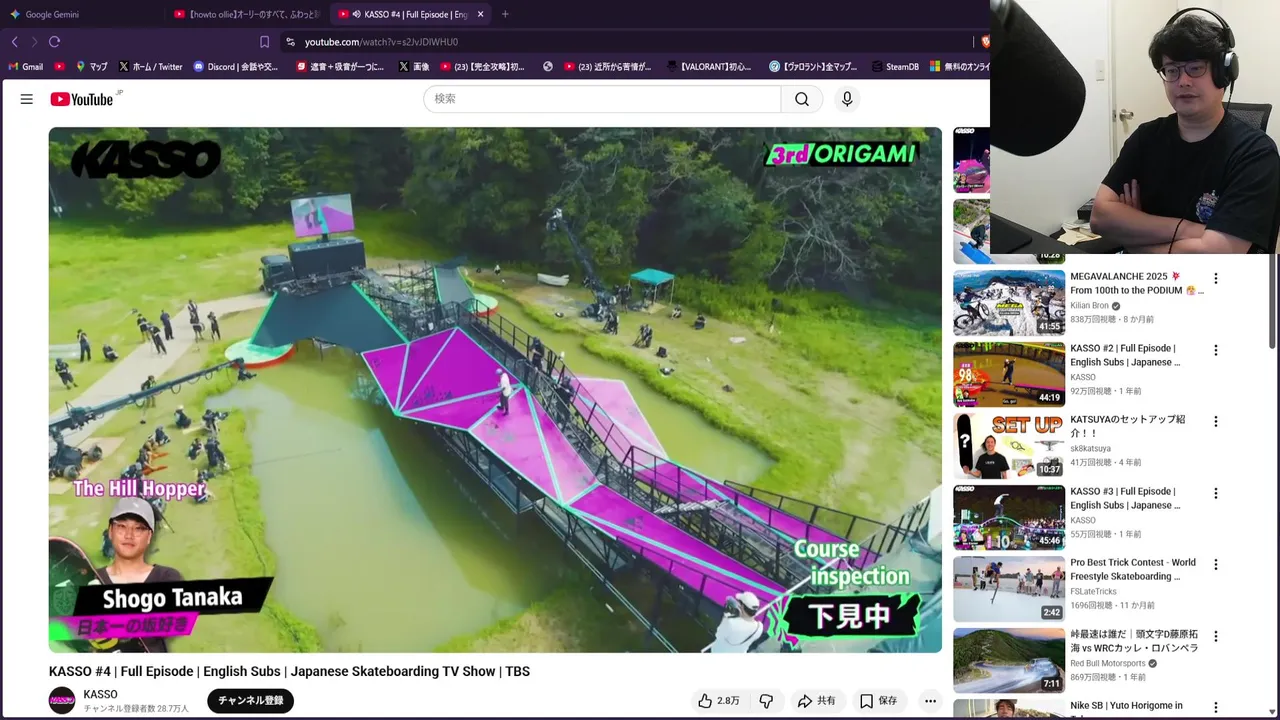Open Pro Best Trick Contest thumbnail
The image size is (1280, 720).
(x=1009, y=589)
